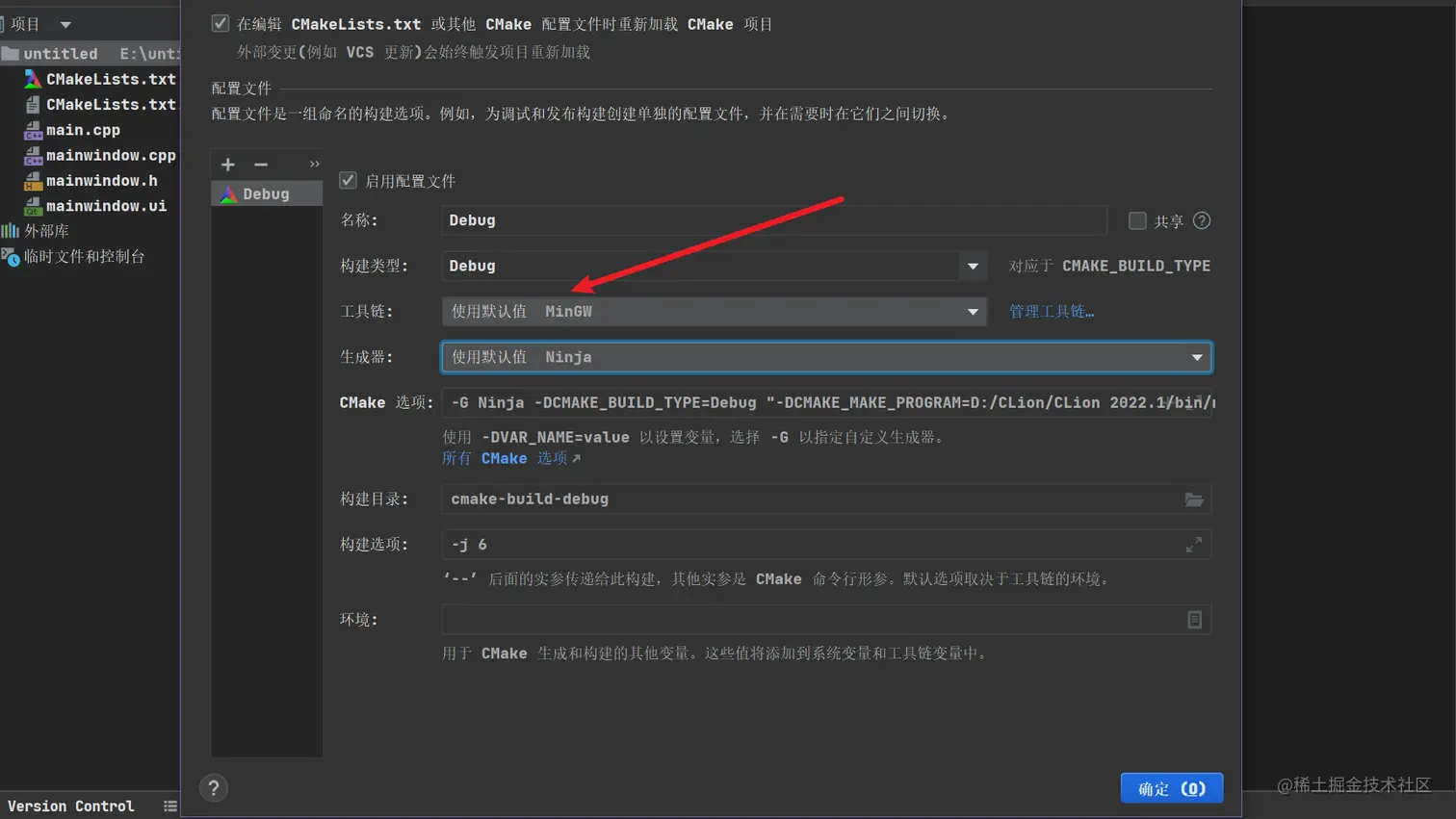Browse for build directory folder icon

1194,499
